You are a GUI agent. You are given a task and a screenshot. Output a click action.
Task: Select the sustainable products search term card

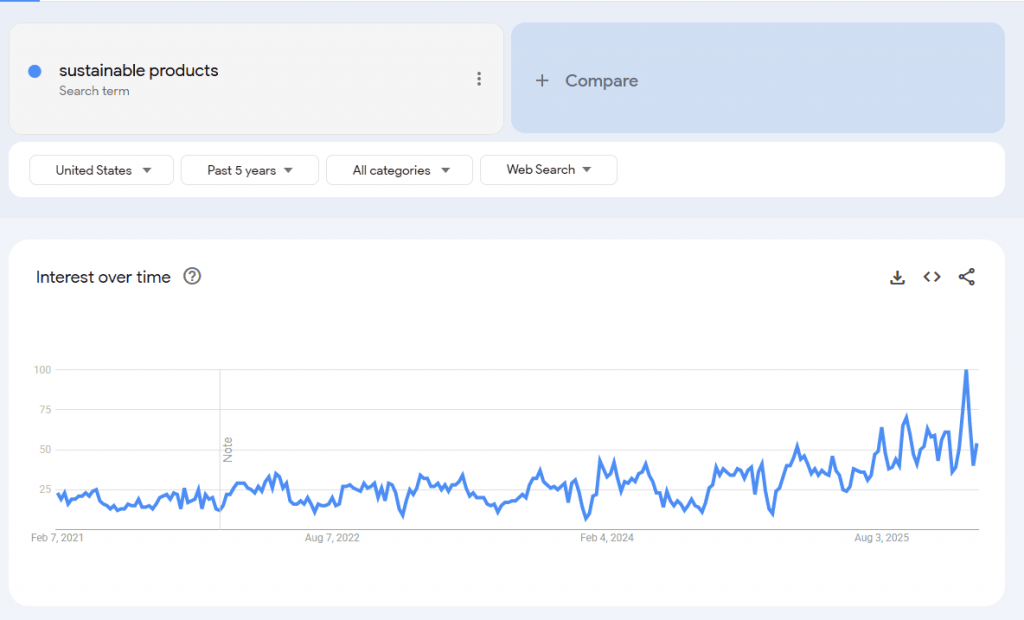coord(255,78)
